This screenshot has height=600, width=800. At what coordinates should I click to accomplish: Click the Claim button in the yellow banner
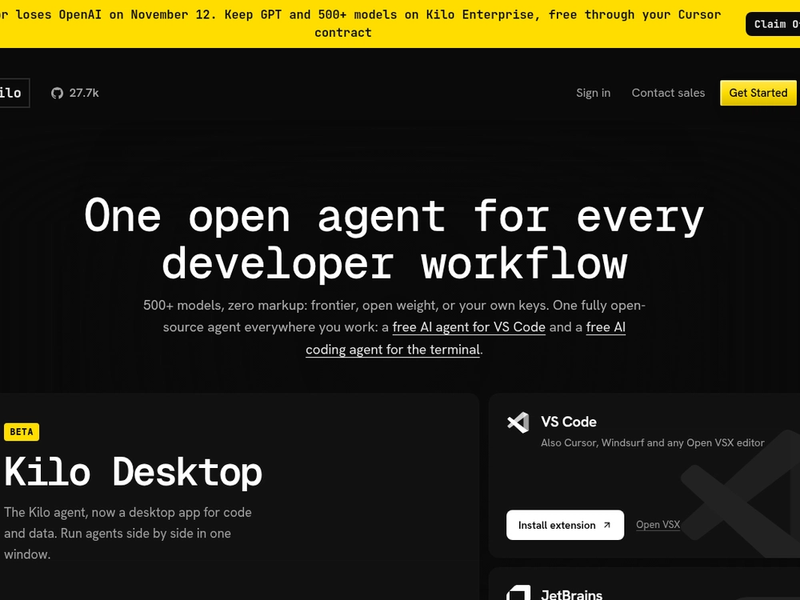tap(773, 24)
